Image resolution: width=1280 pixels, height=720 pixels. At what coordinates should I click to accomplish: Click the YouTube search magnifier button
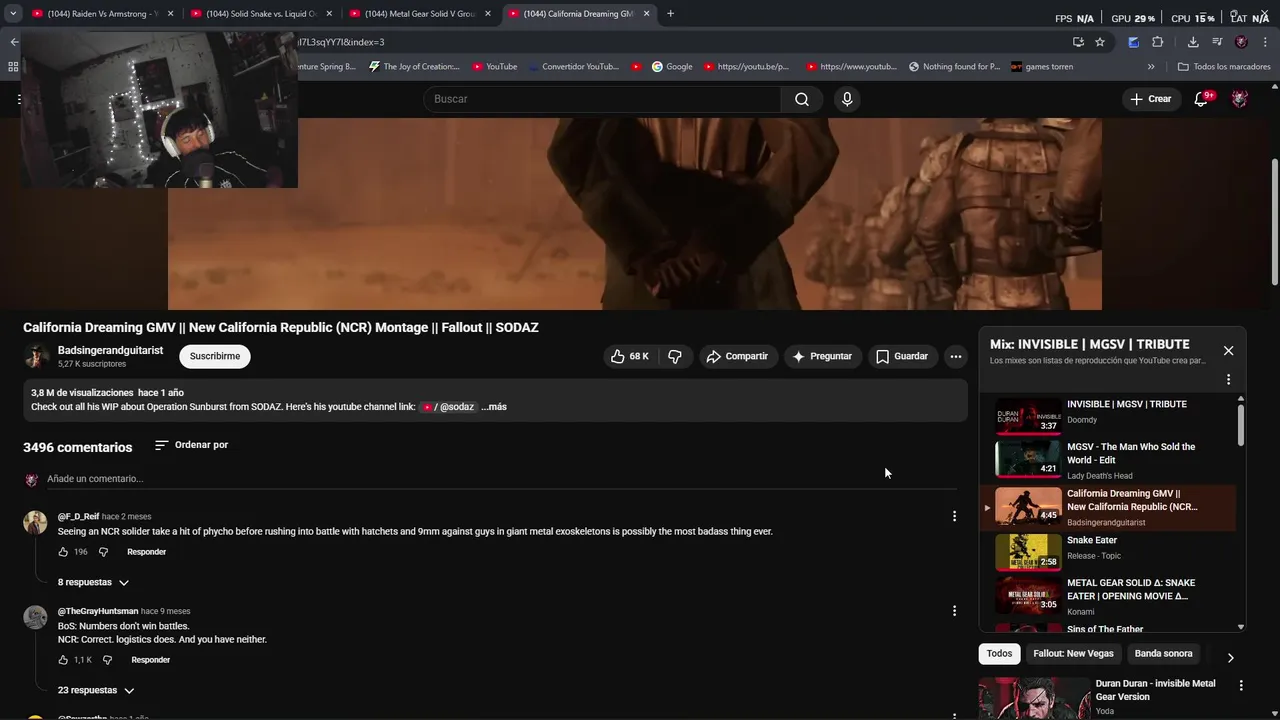[x=802, y=99]
